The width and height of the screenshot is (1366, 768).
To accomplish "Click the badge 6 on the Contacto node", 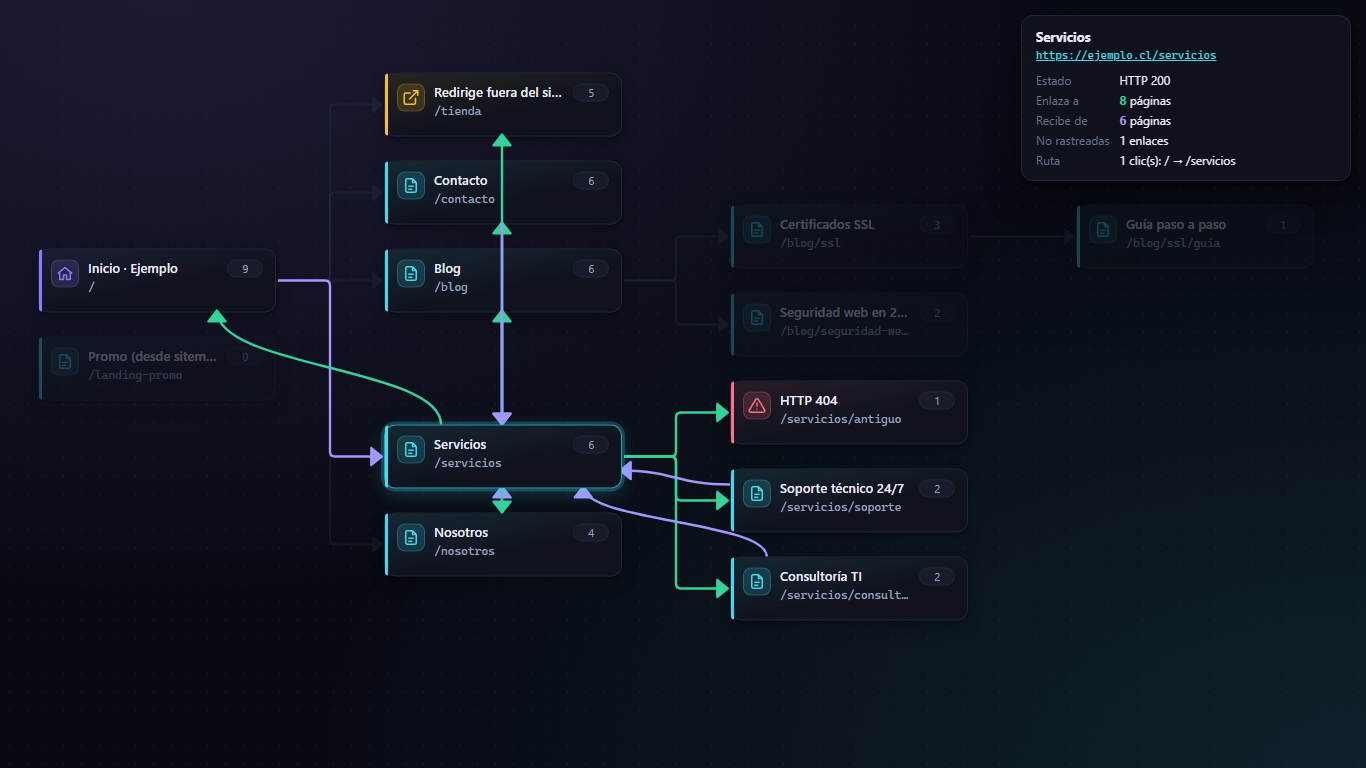I will pos(591,181).
